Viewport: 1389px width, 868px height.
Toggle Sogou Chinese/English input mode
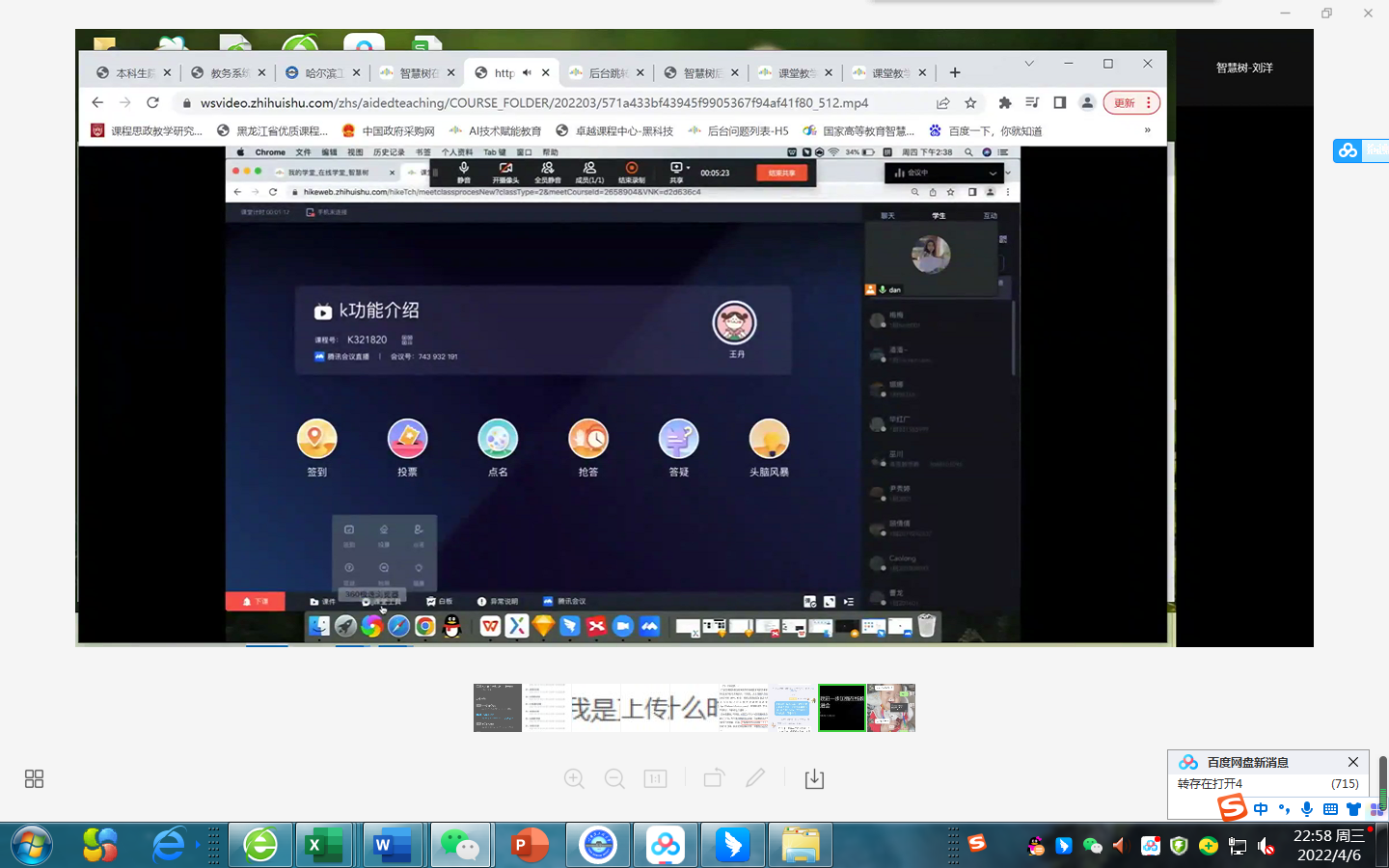(x=1261, y=809)
